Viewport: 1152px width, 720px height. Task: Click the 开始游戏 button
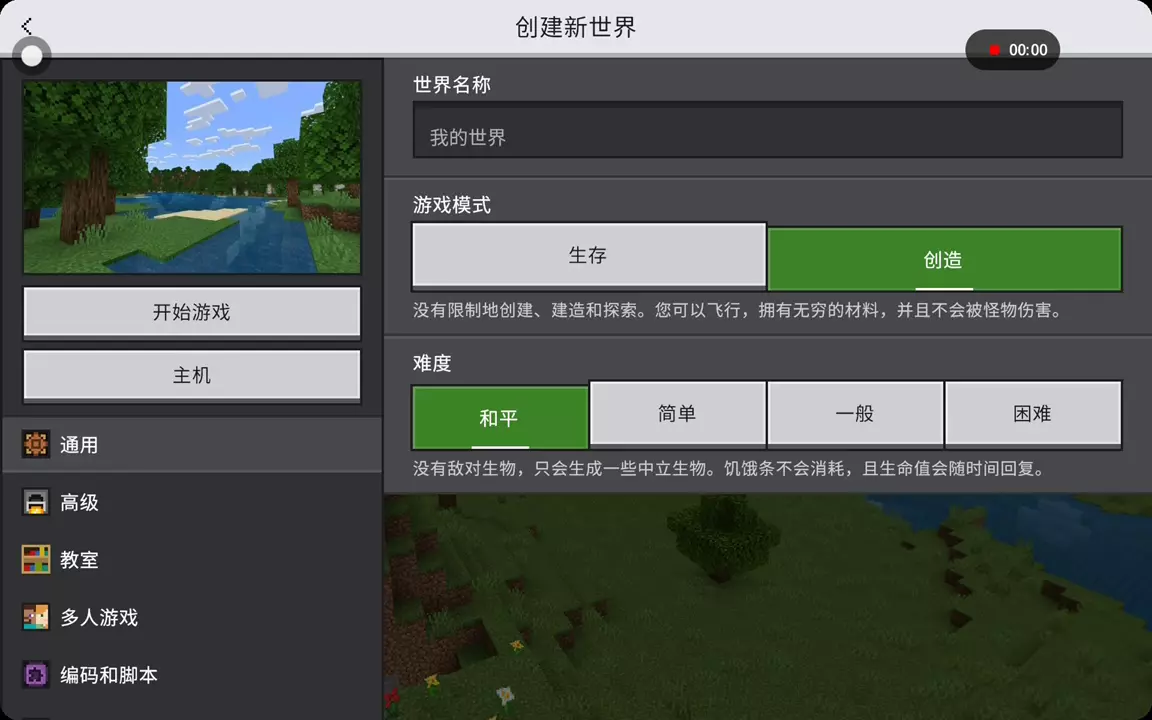tap(192, 313)
